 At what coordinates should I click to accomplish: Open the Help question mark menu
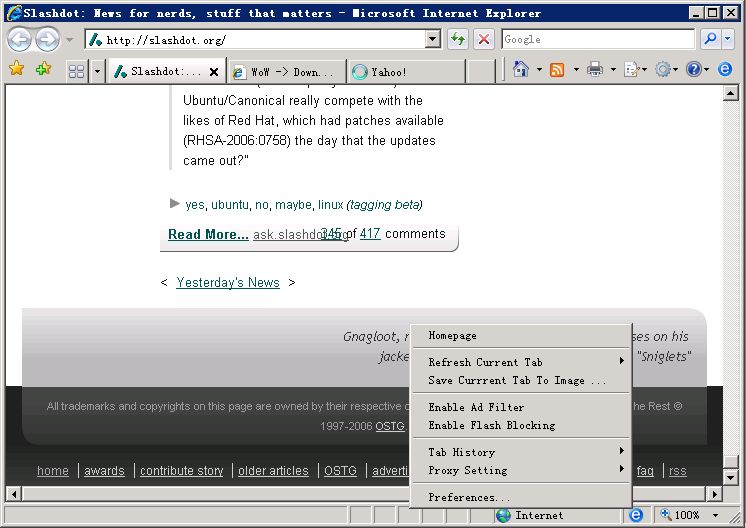697,70
